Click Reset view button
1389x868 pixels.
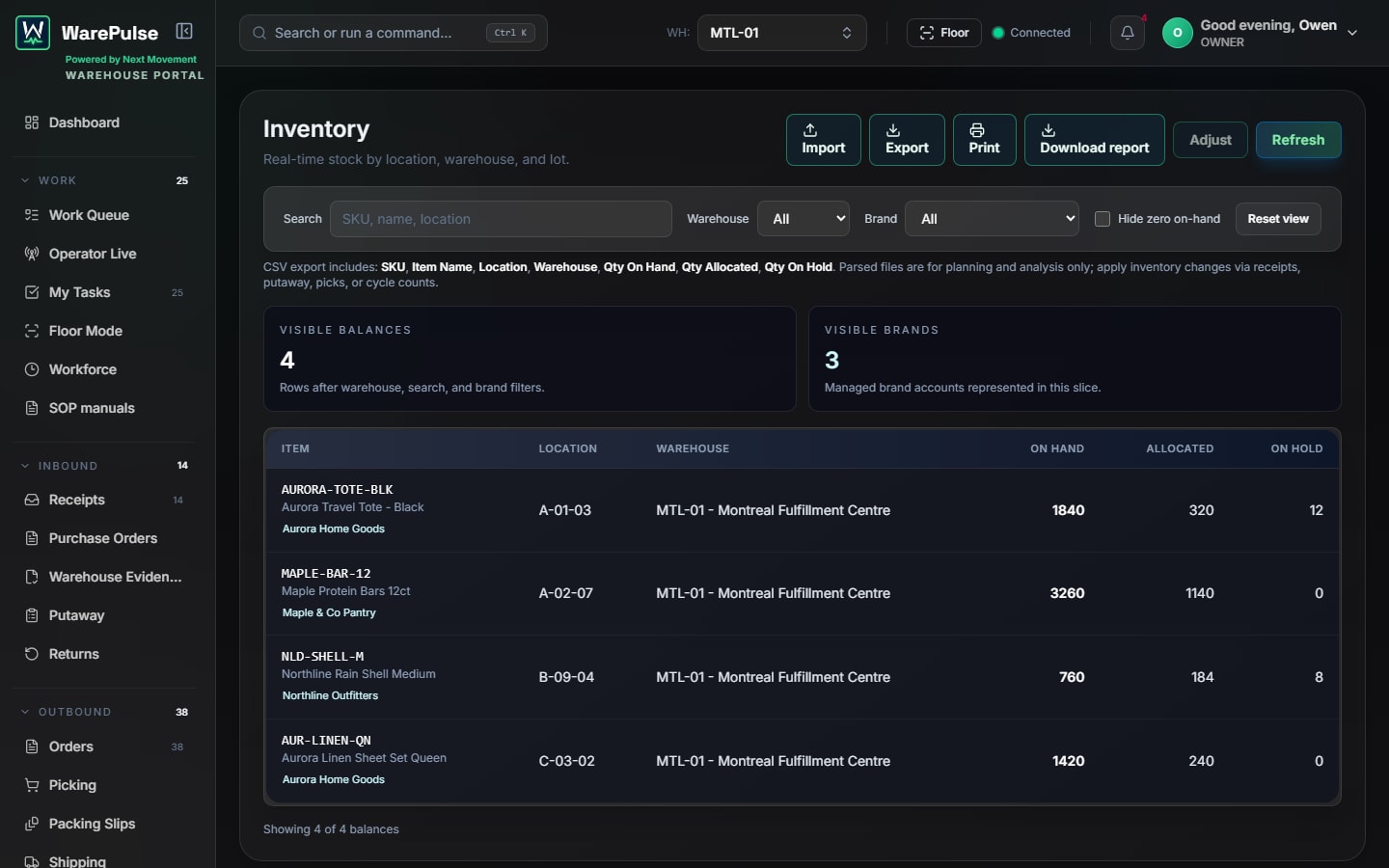coord(1278,219)
